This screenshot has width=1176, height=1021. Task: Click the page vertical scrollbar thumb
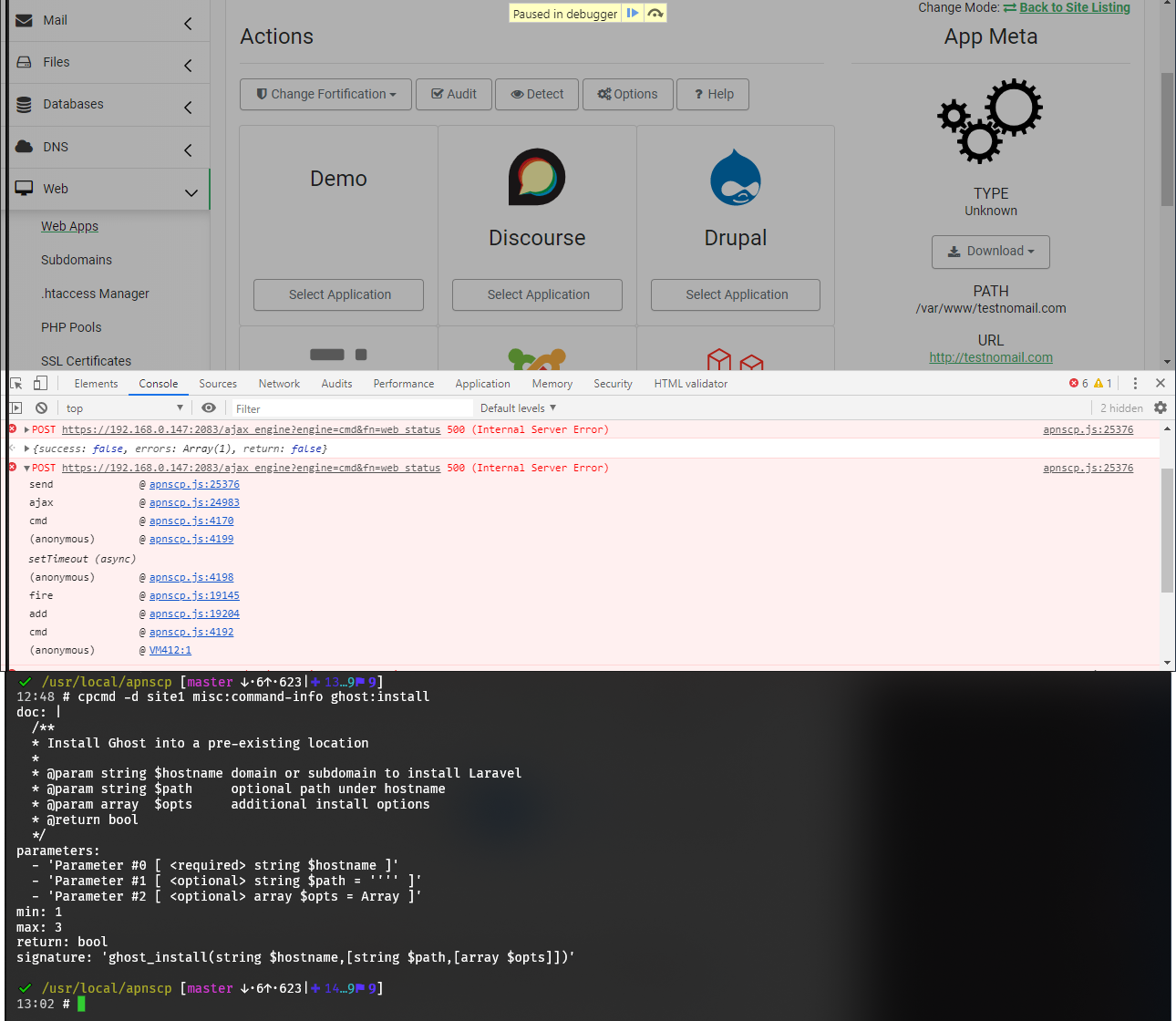[1167, 139]
